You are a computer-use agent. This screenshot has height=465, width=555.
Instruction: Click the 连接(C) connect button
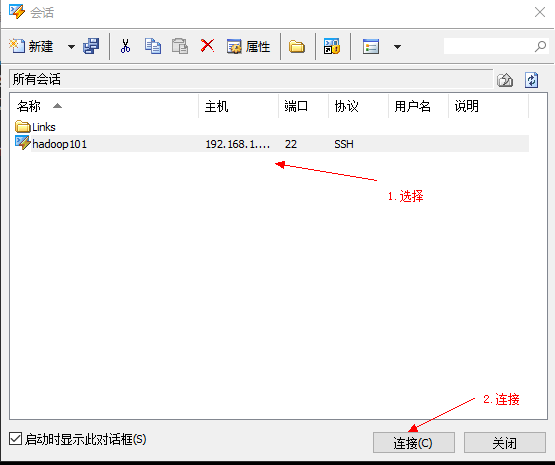point(413,442)
